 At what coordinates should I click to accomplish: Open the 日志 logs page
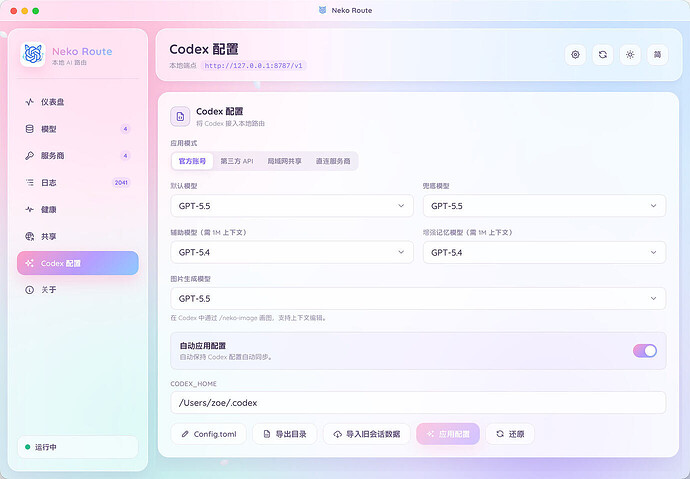(78, 183)
